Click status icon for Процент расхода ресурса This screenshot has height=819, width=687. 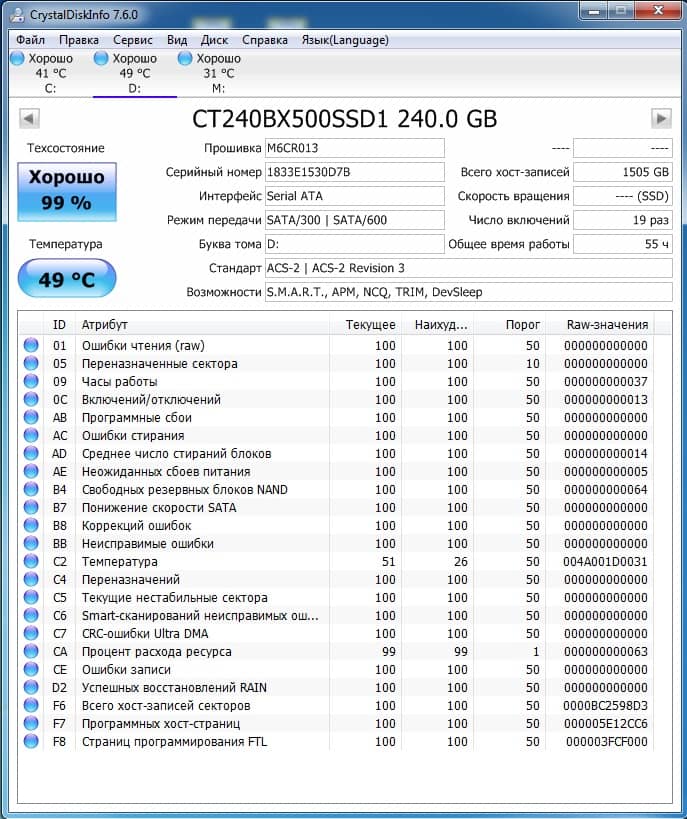point(31,651)
